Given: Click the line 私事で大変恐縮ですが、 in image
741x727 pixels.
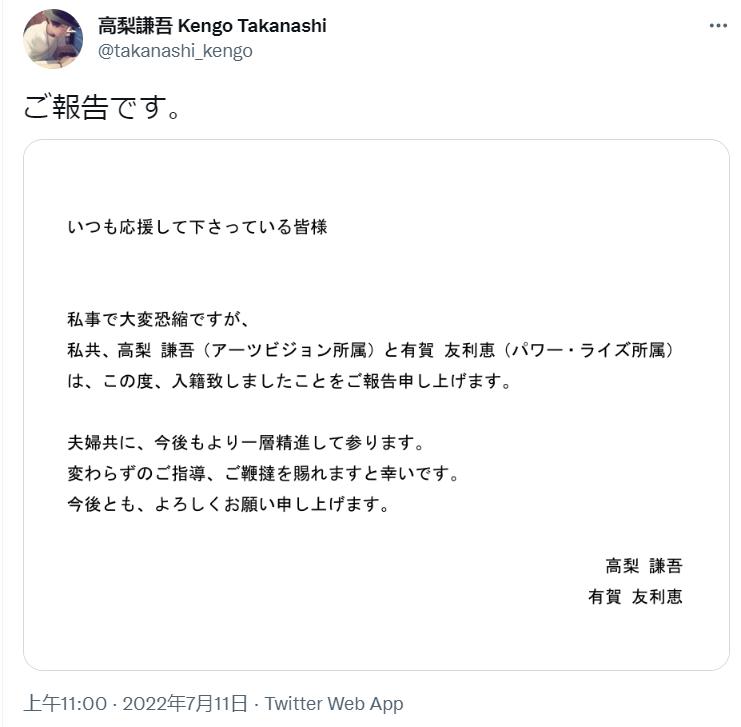Looking at the screenshot, I should (x=164, y=320).
